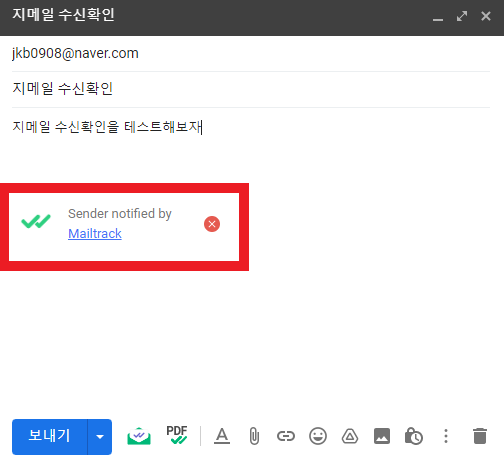
Task: Click the subject field 지메일 수신확인
Action: click(x=251, y=89)
